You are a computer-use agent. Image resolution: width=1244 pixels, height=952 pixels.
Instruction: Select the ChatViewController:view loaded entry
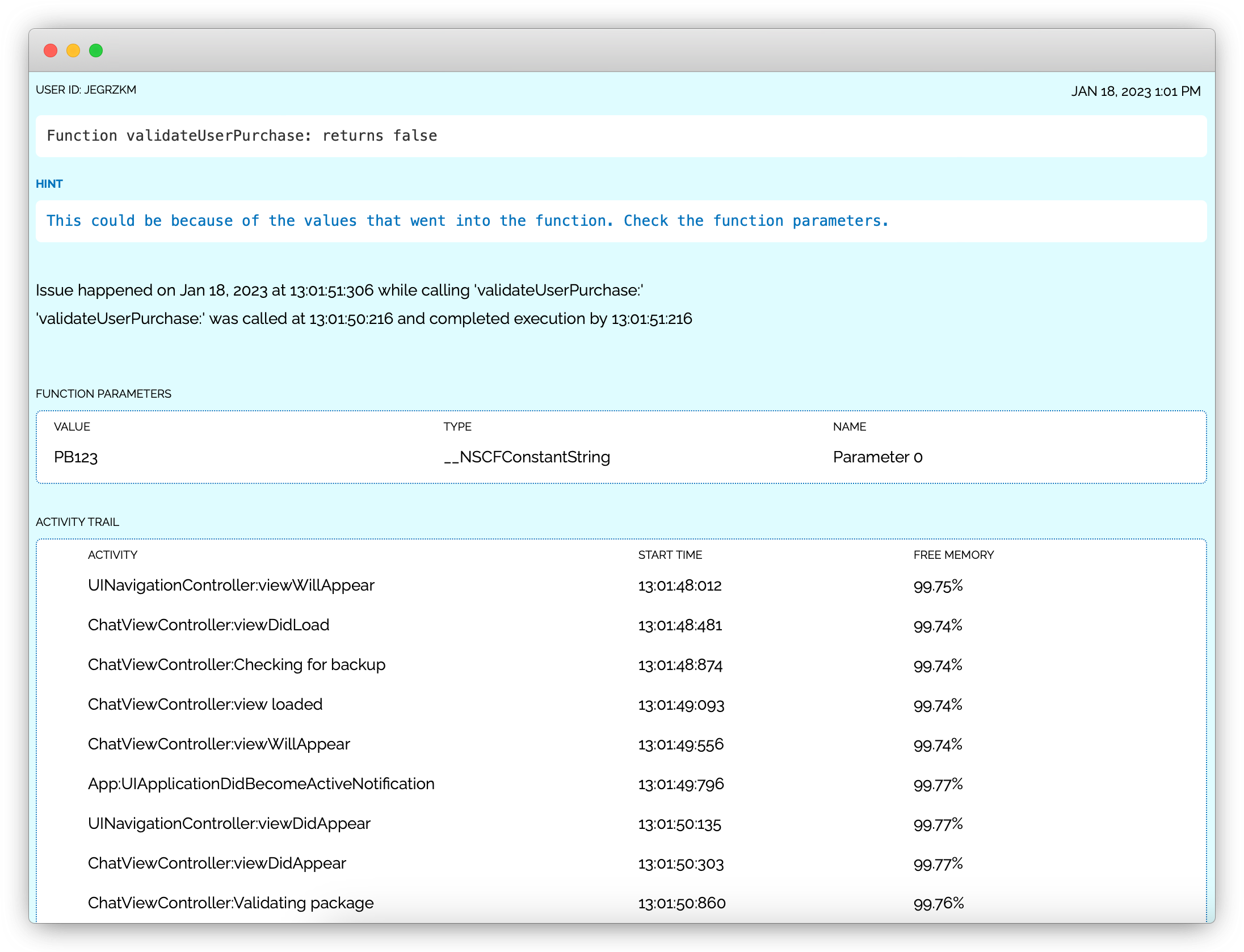[205, 705]
